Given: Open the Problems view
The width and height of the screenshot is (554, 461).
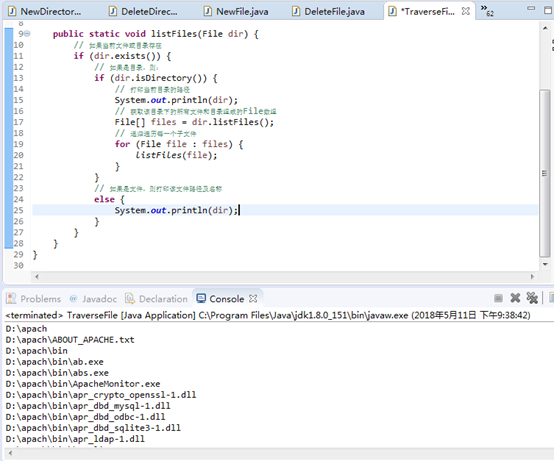Looking at the screenshot, I should pyautogui.click(x=34, y=299).
